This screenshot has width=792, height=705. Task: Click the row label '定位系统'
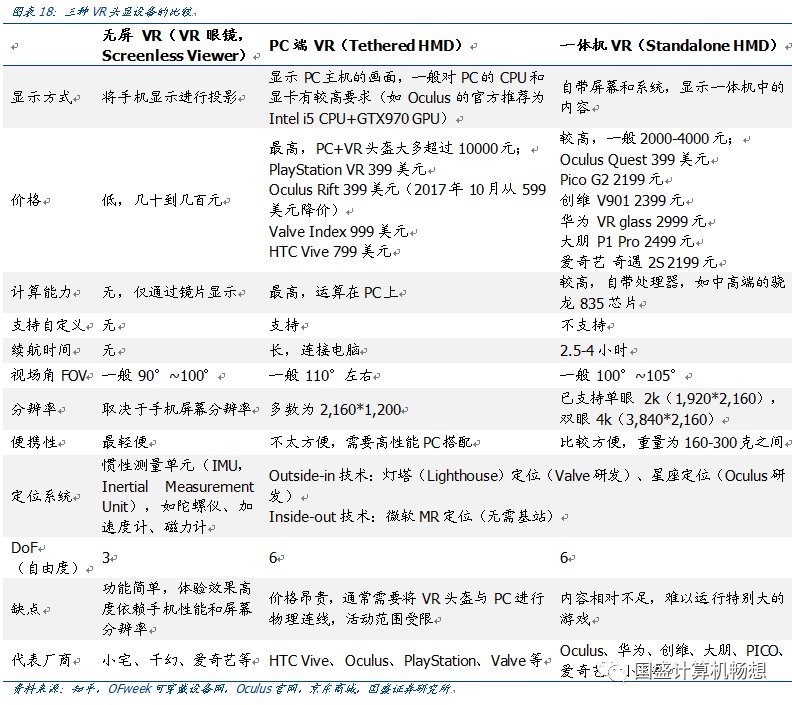[x=41, y=496]
